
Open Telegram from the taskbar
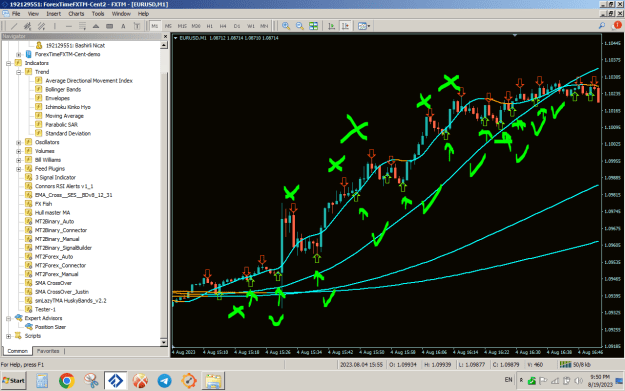pos(164,381)
